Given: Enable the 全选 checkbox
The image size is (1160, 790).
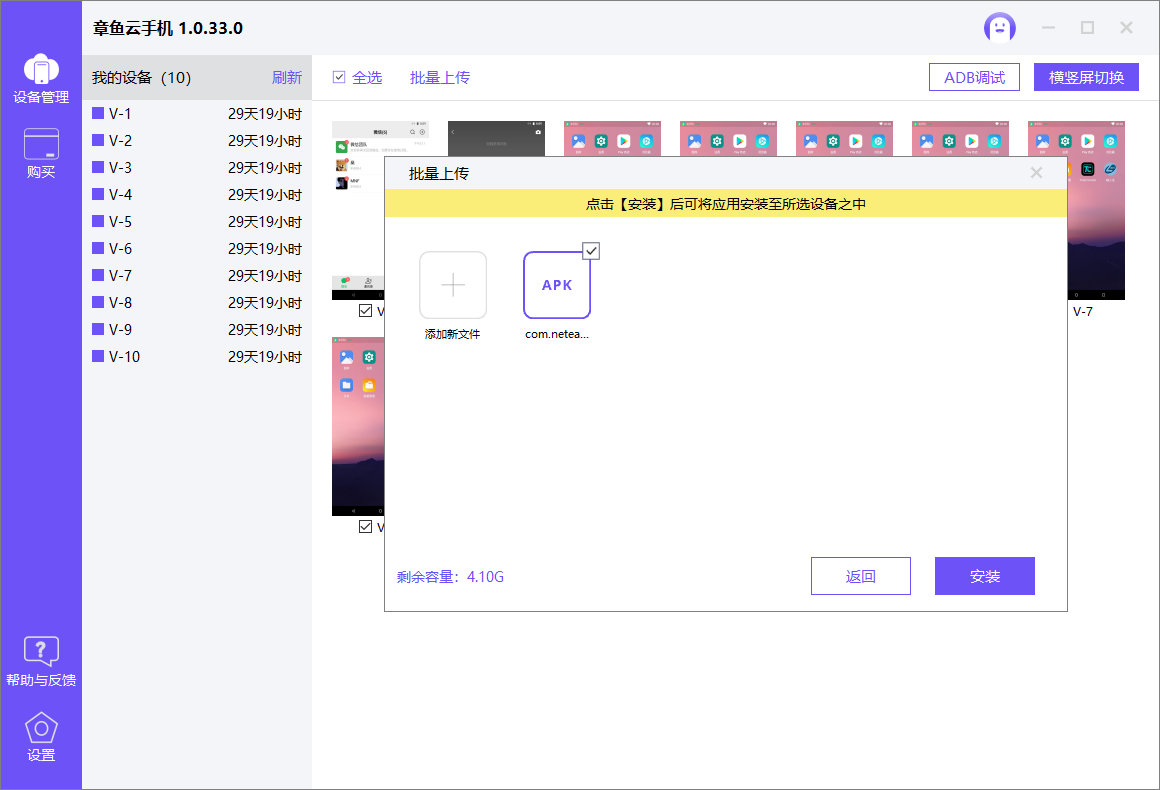Looking at the screenshot, I should tap(338, 76).
